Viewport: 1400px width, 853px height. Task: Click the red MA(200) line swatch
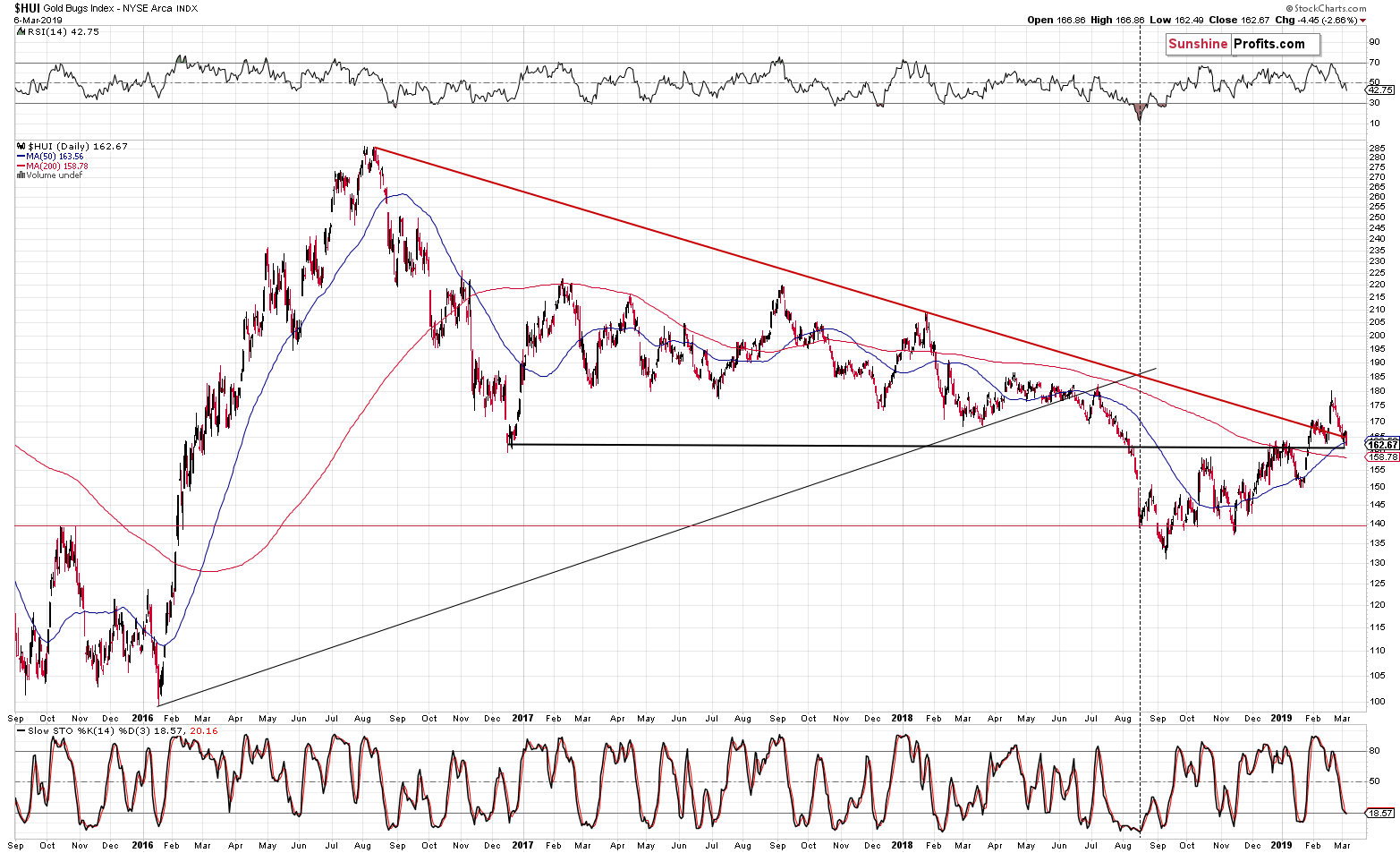pyautogui.click(x=21, y=166)
